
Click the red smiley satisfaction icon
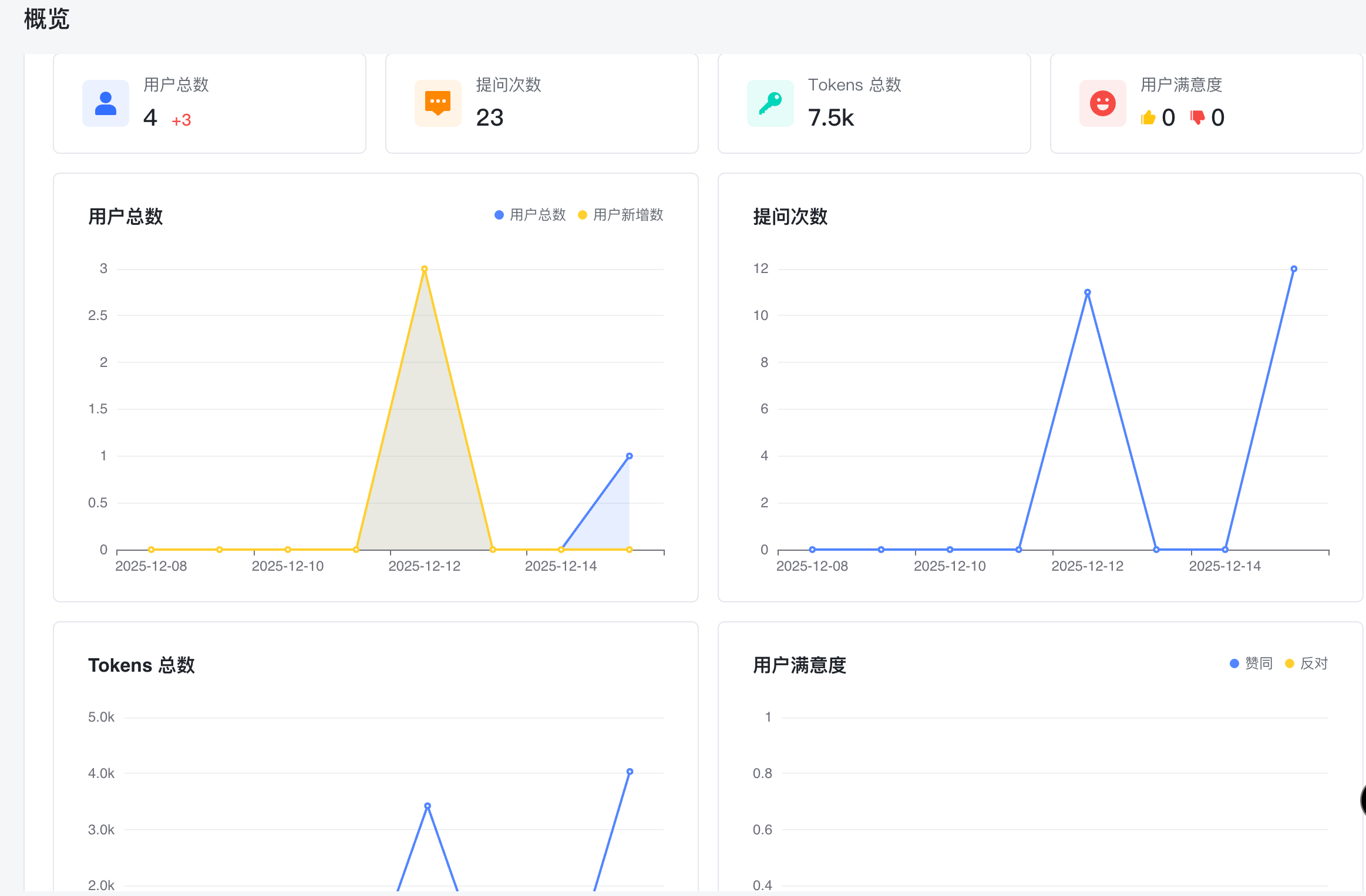[1102, 103]
